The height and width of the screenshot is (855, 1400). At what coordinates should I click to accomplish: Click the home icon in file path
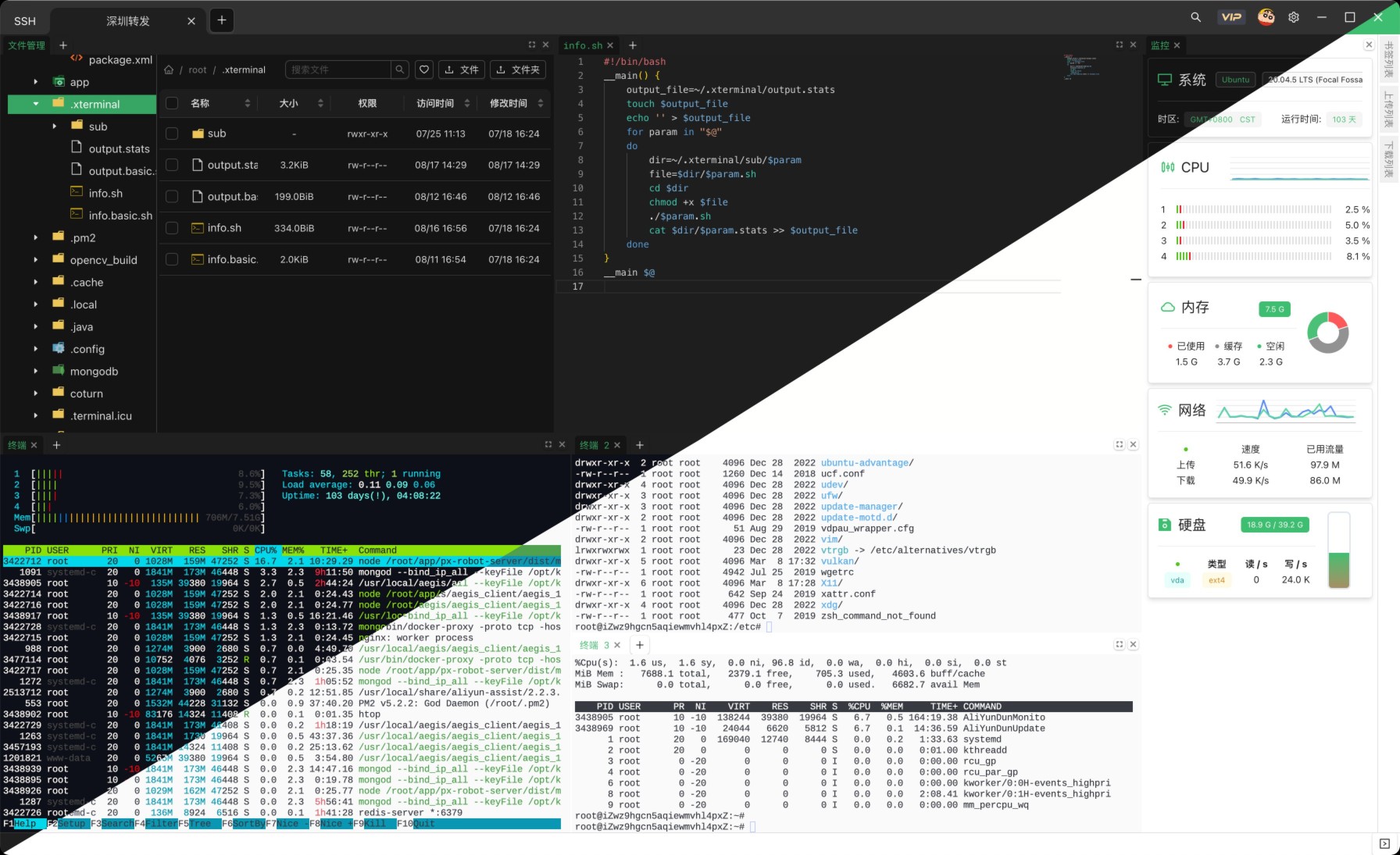point(169,70)
